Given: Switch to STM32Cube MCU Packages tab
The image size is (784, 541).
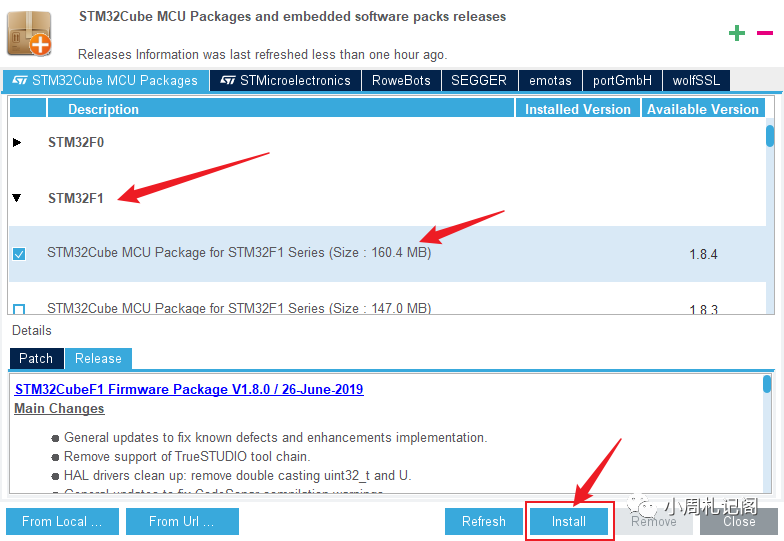Looking at the screenshot, I should (x=106, y=80).
